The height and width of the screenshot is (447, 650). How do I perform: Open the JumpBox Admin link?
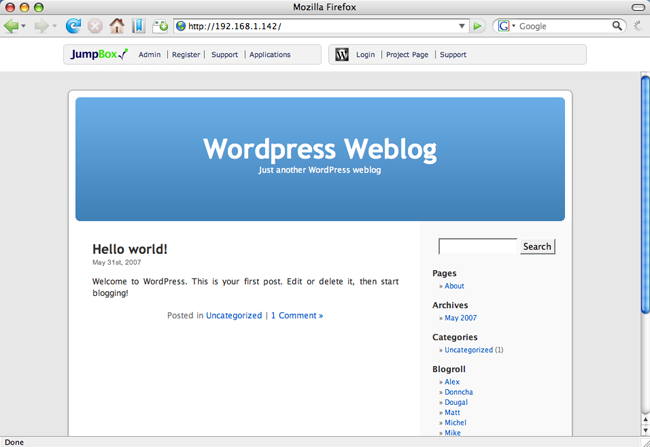coord(149,55)
